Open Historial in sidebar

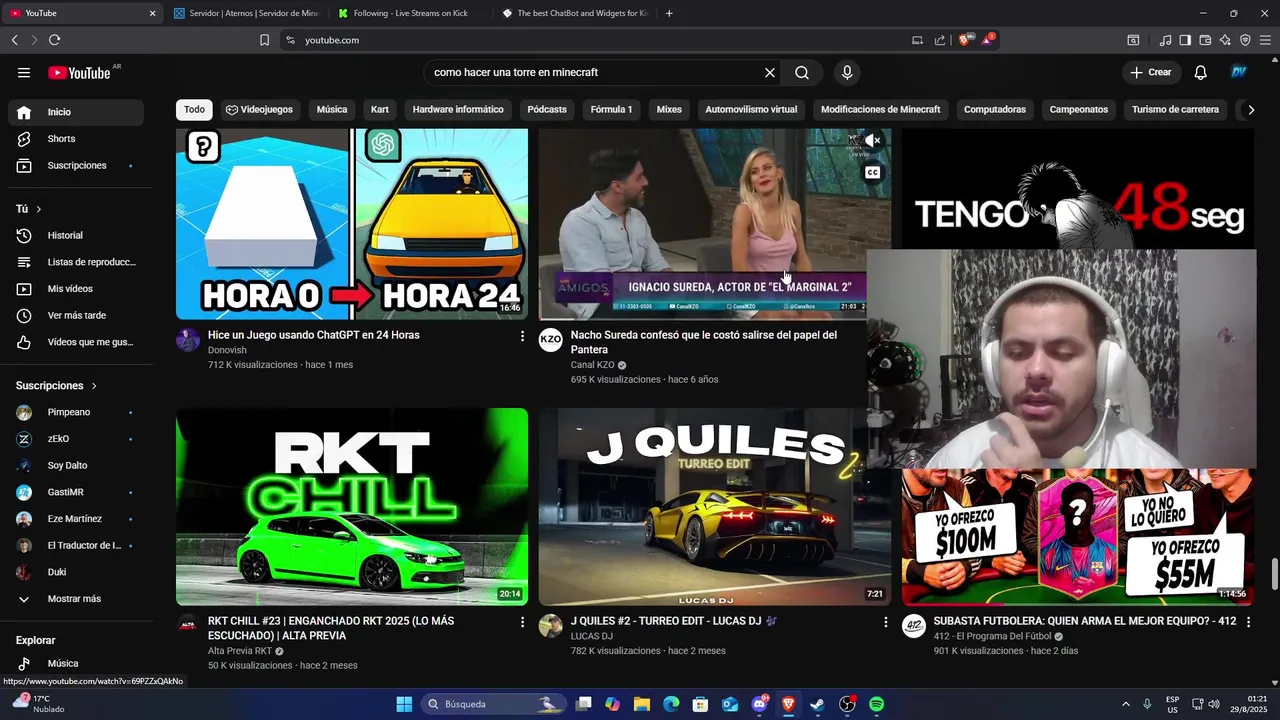(x=76, y=235)
